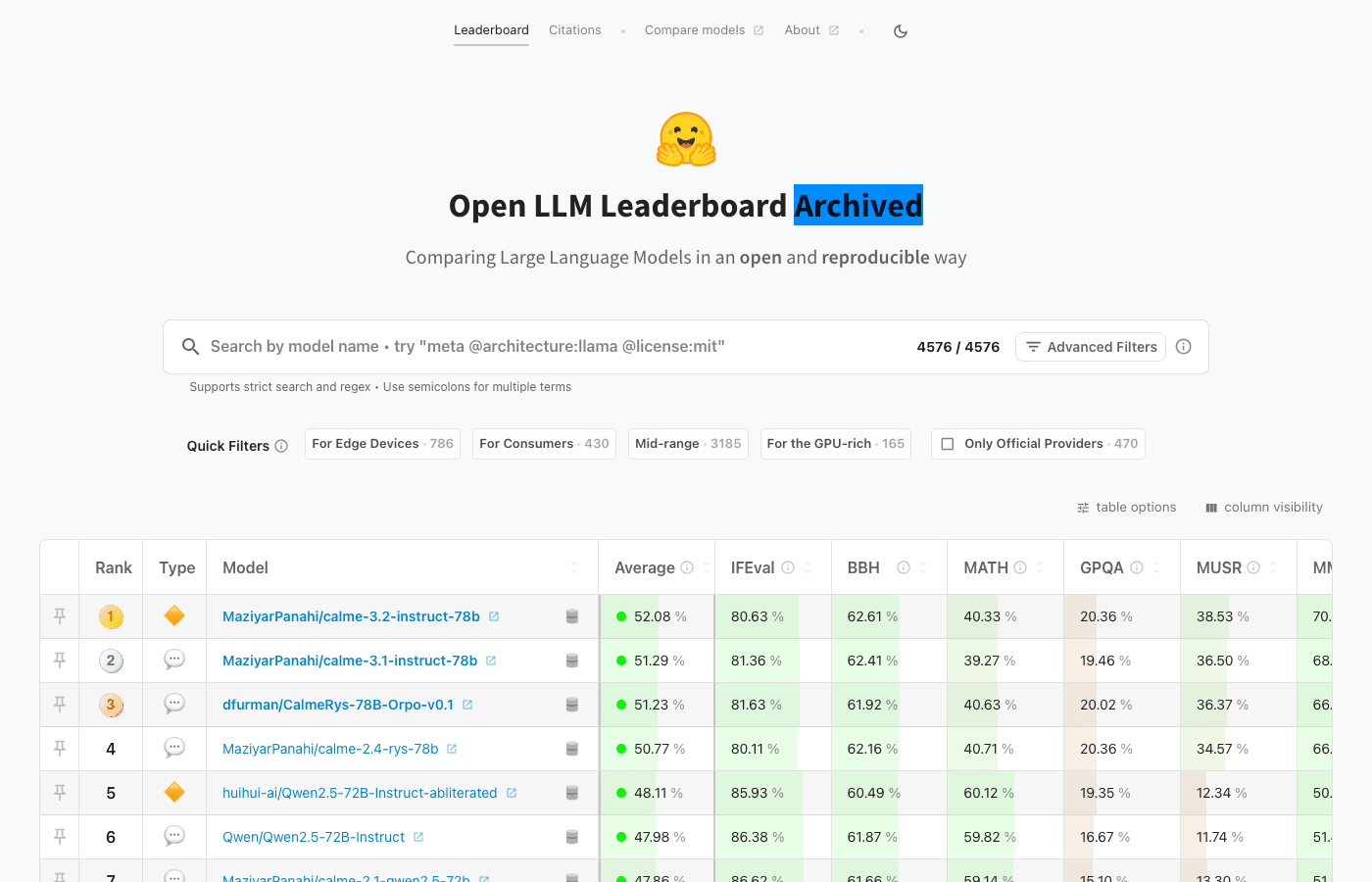Open dfurman/CalmeRys-78B-Orpo-v0.1 model link
The height and width of the screenshot is (882, 1372).
click(x=338, y=705)
